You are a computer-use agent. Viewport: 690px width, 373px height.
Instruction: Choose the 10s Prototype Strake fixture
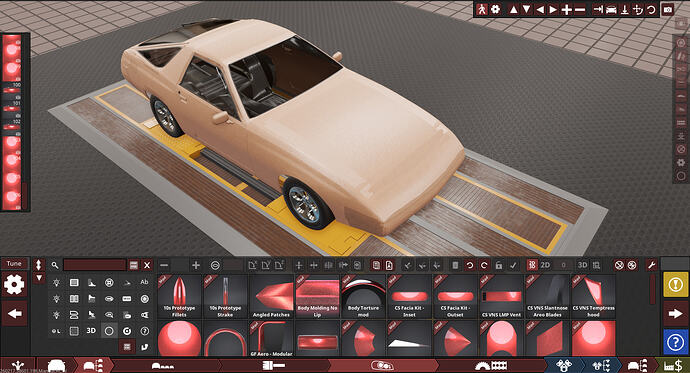(x=225, y=296)
